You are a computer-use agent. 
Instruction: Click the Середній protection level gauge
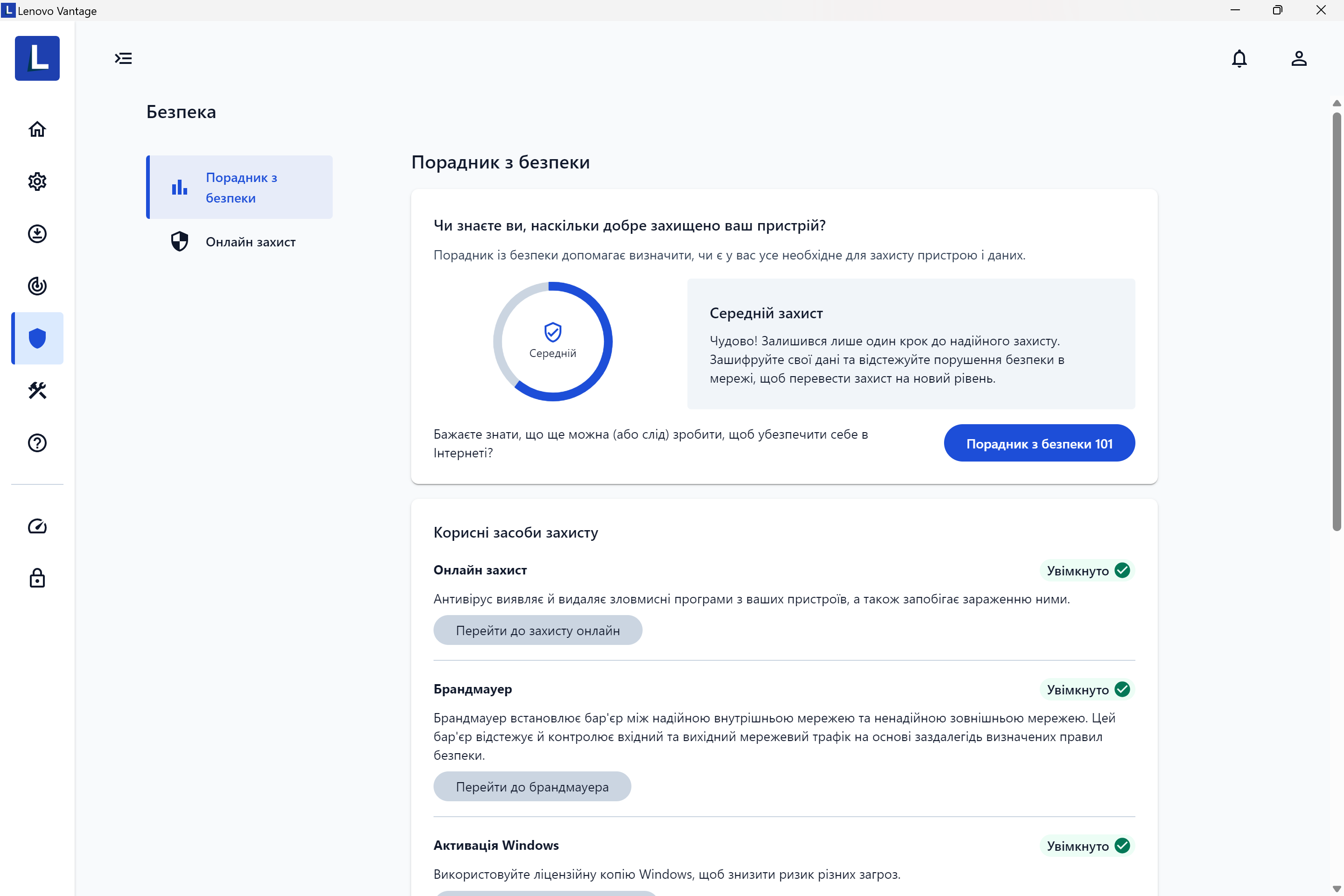(553, 342)
